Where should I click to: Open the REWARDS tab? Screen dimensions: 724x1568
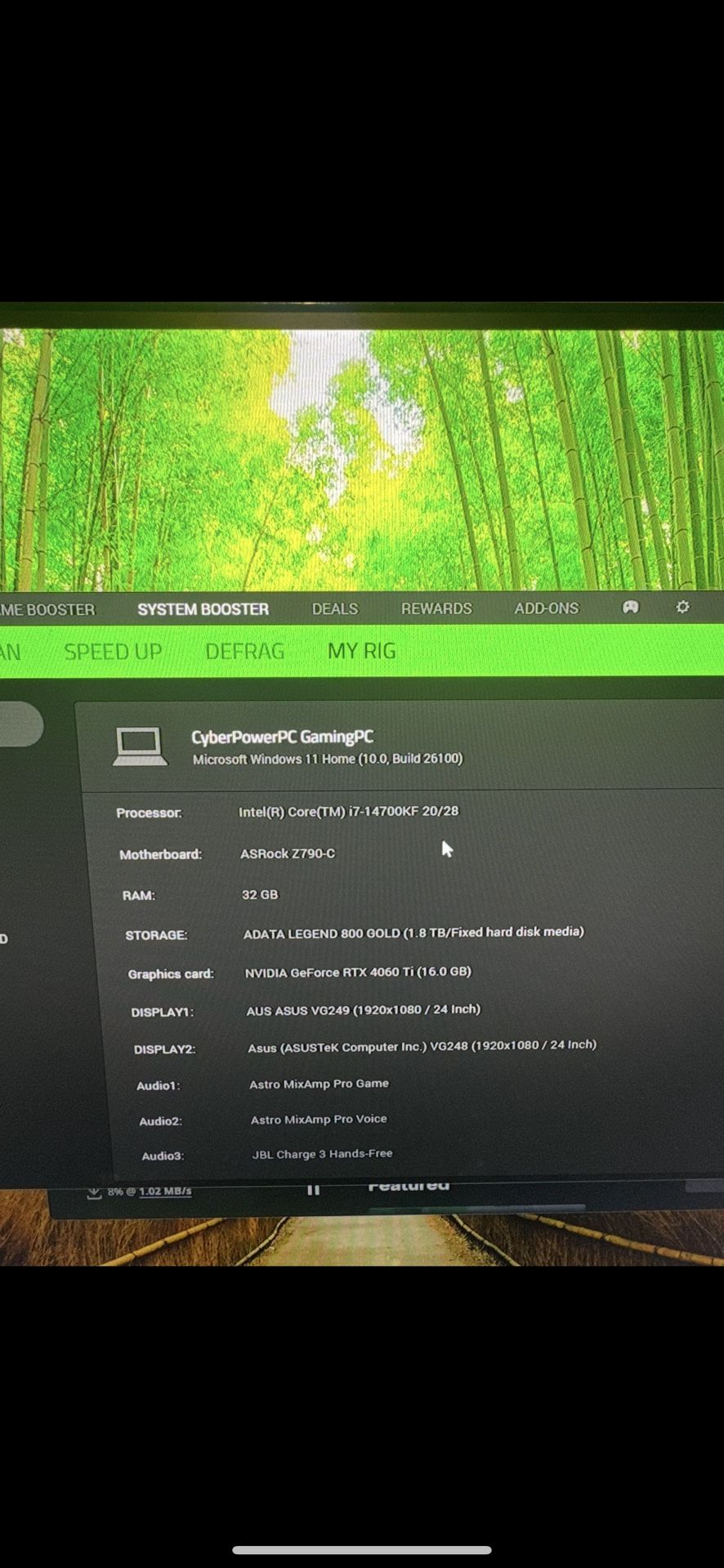[x=436, y=608]
